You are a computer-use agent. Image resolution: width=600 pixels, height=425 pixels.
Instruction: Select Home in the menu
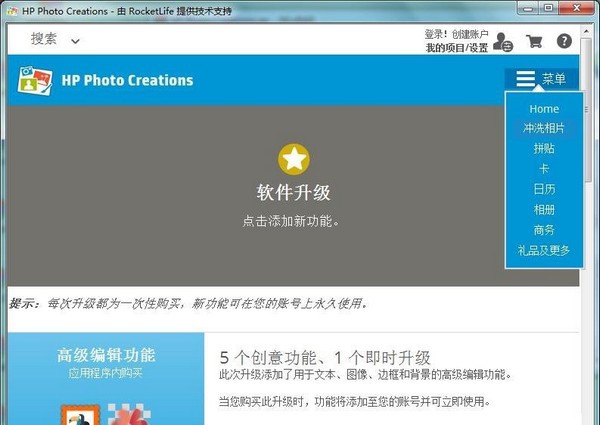coord(544,109)
